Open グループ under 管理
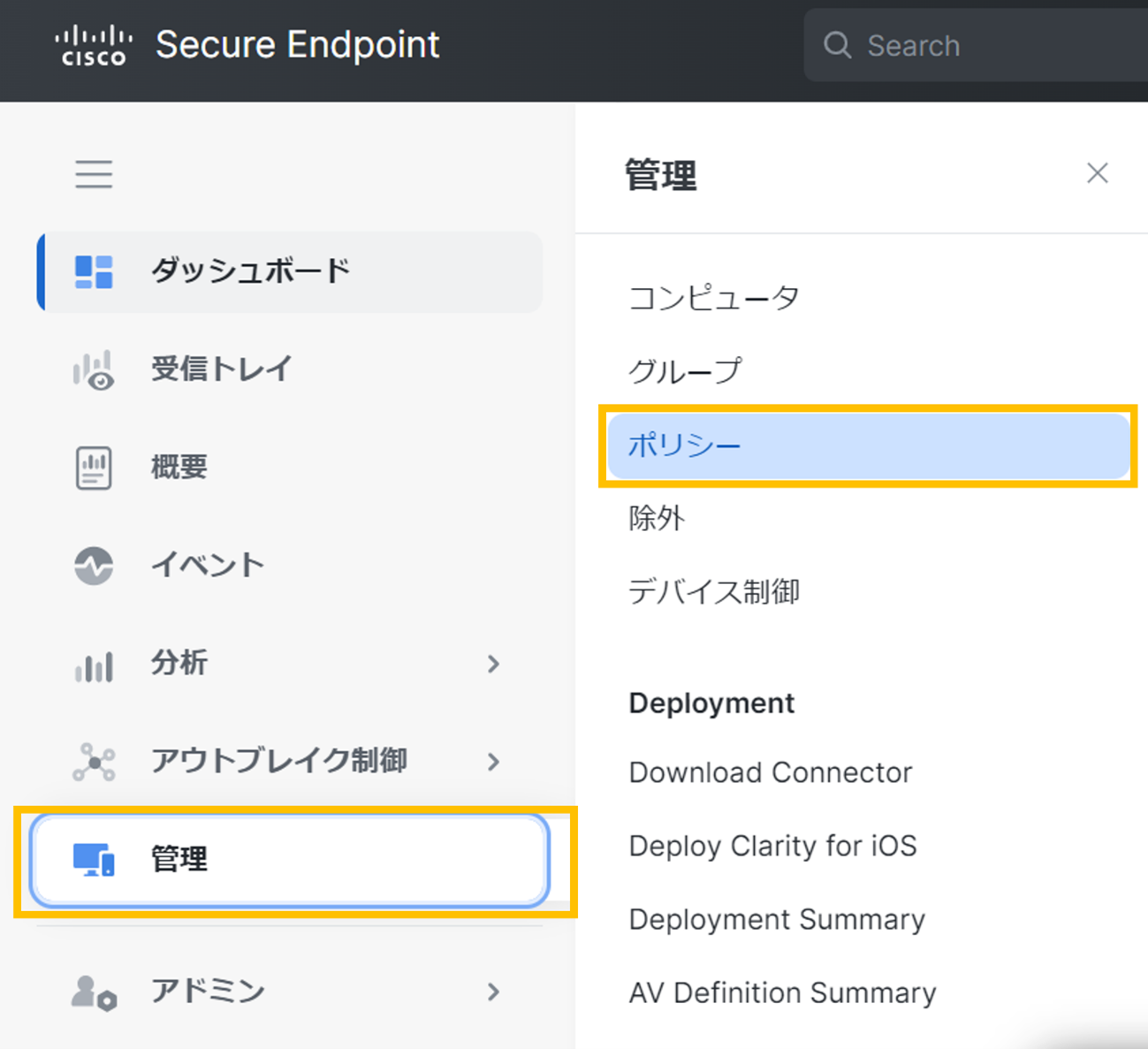The height and width of the screenshot is (1049, 1148). (685, 372)
